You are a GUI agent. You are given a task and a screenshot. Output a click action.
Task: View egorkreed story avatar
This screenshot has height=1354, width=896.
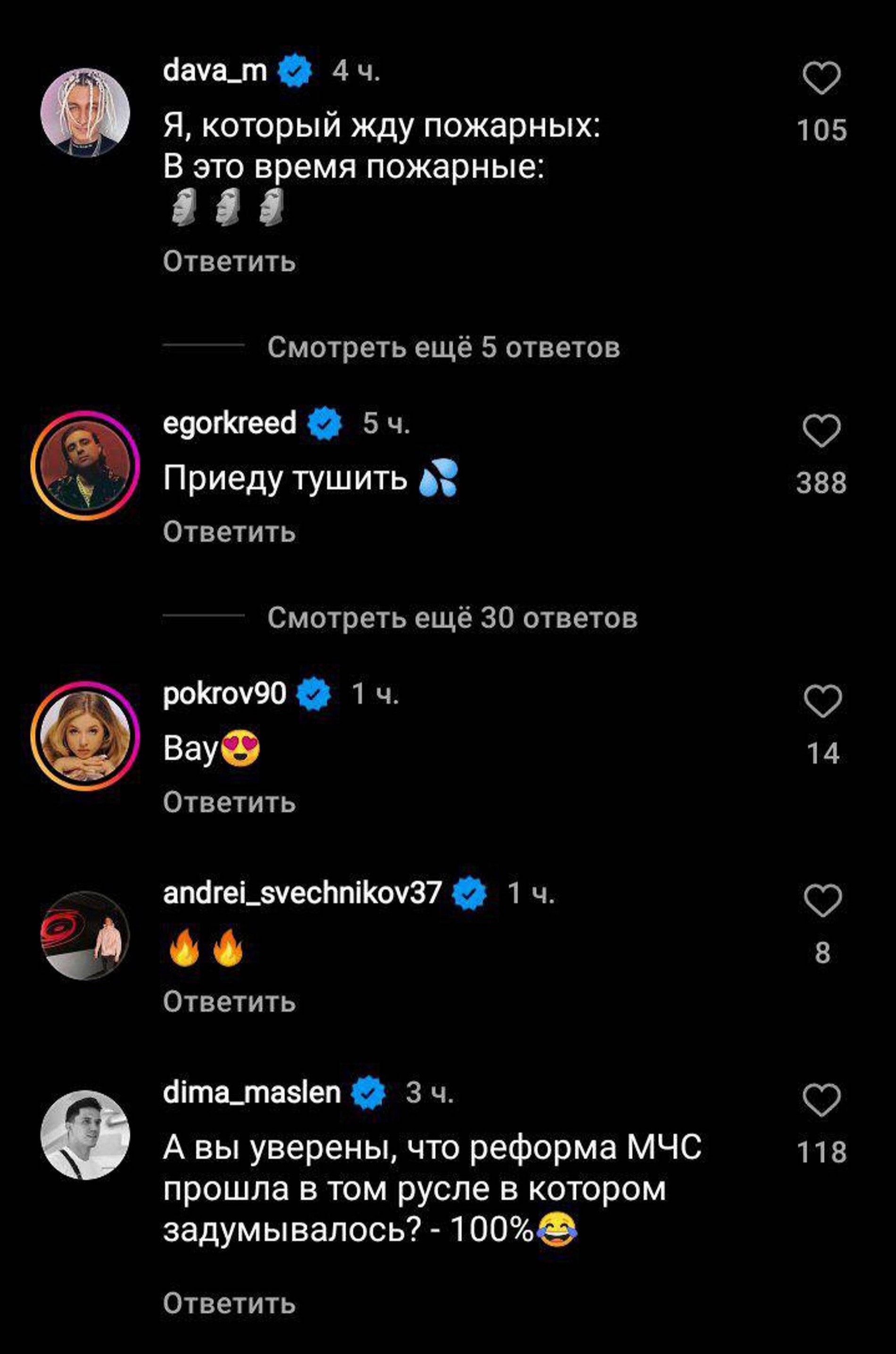[x=85, y=465]
